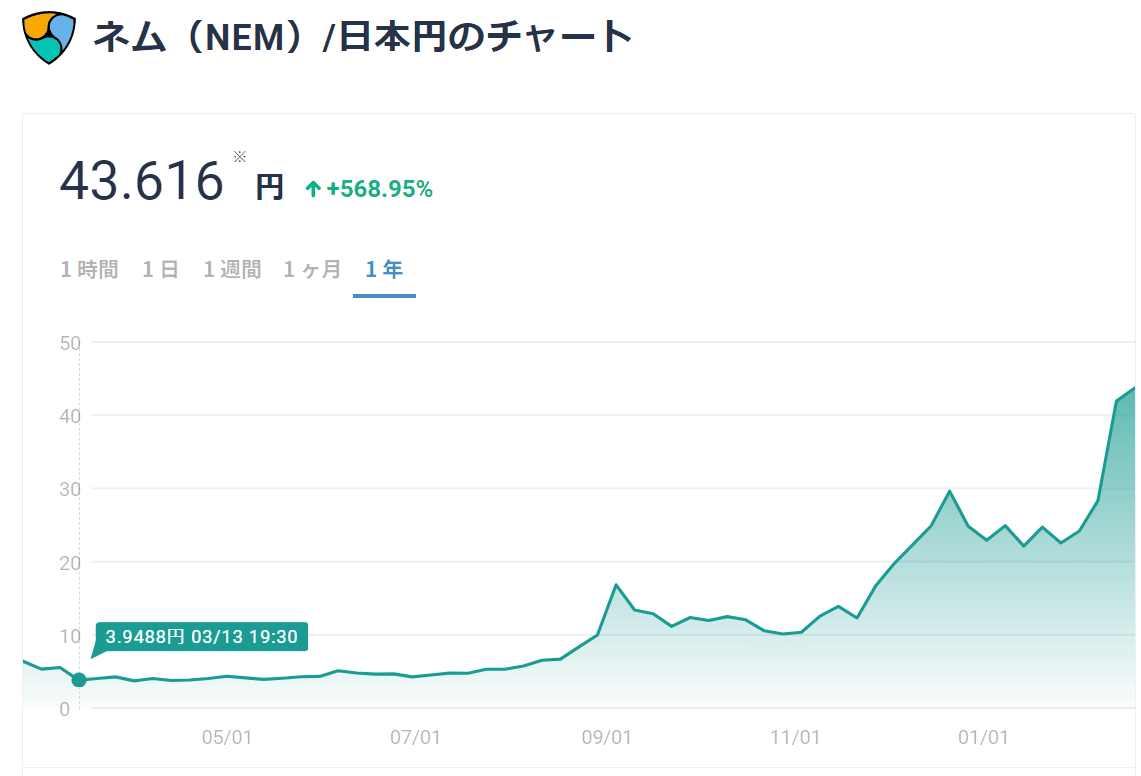Select the active 1年 tab
1141x776 pixels.
384,269
